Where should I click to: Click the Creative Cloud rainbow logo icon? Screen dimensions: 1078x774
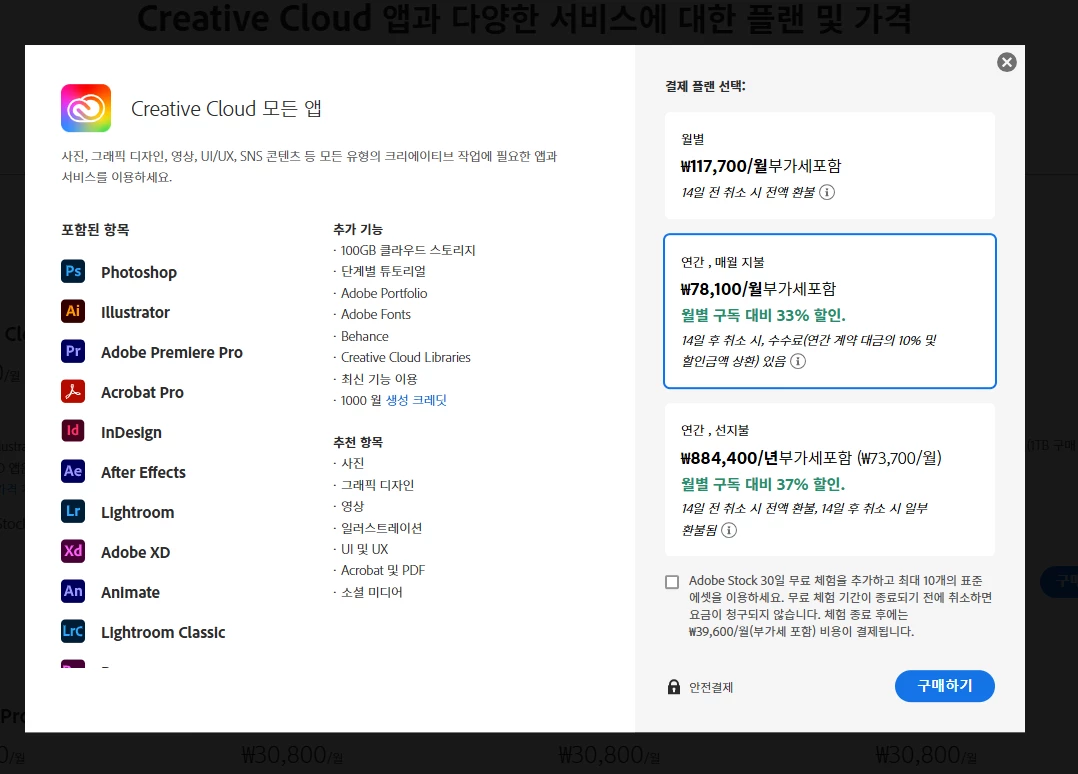(86, 108)
